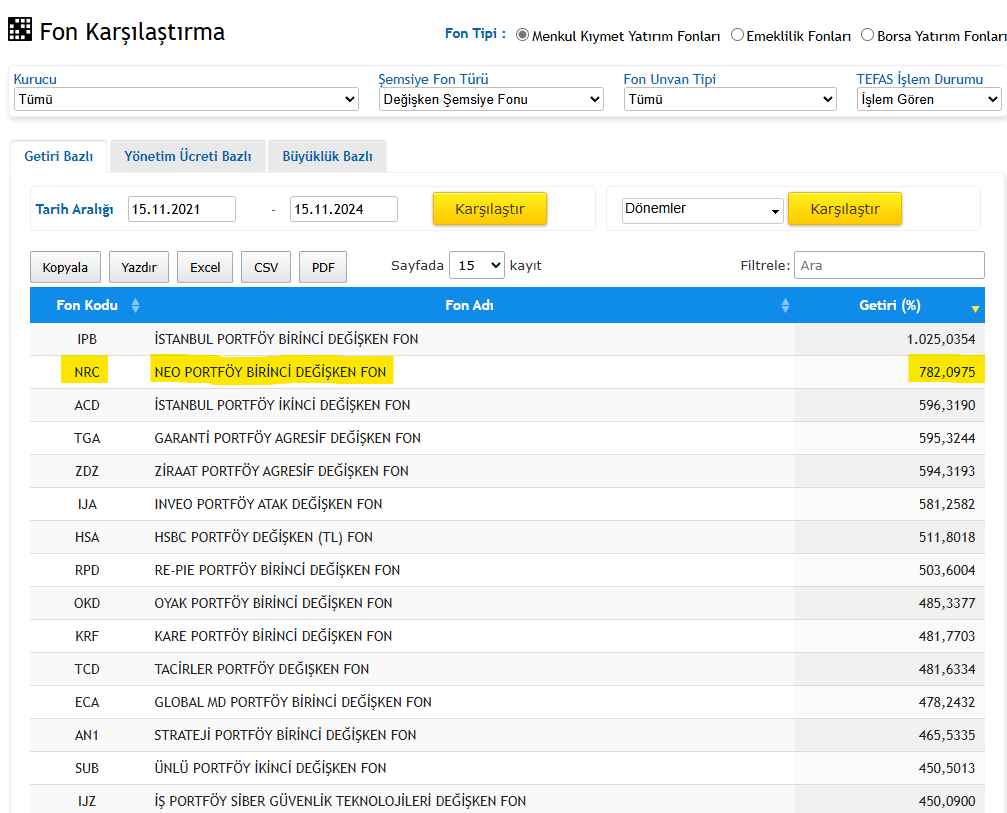Image resolution: width=1007 pixels, height=813 pixels.
Task: Click the Fon Karşılaştırma grid icon
Action: pyautogui.click(x=19, y=30)
